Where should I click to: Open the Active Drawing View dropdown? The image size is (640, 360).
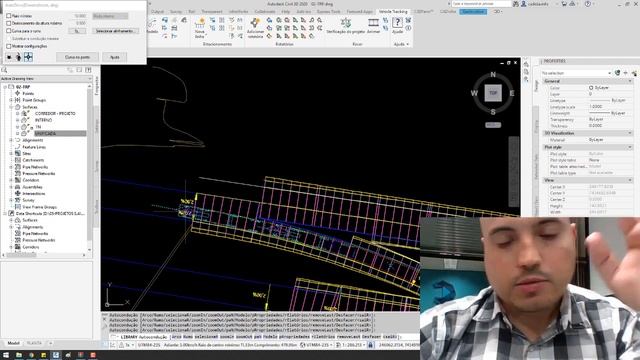pyautogui.click(x=46, y=78)
